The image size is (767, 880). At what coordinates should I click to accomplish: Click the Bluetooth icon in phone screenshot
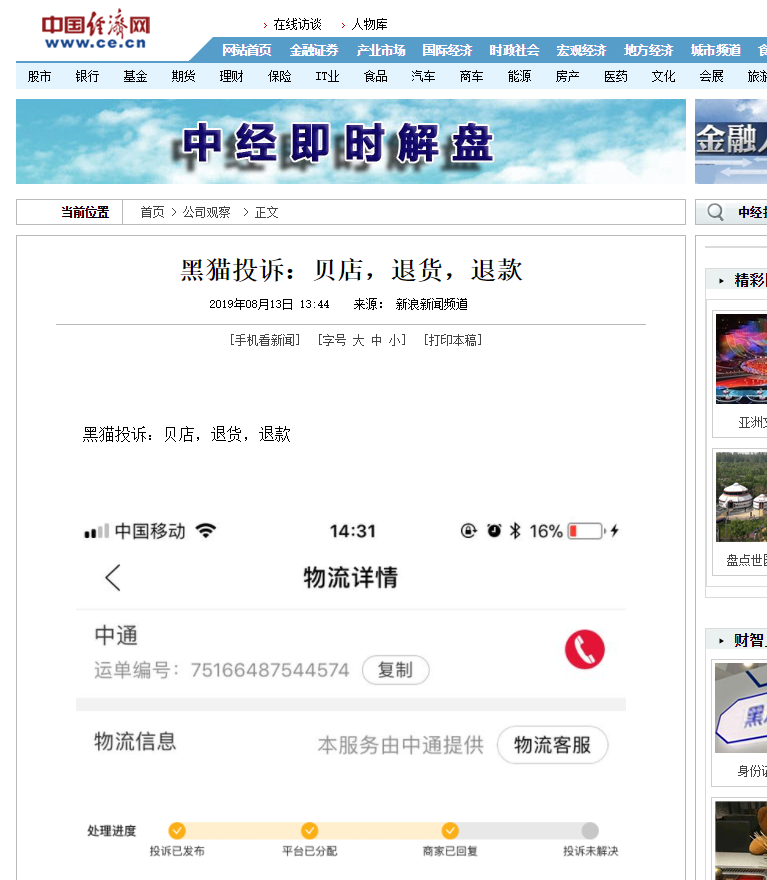[x=515, y=531]
